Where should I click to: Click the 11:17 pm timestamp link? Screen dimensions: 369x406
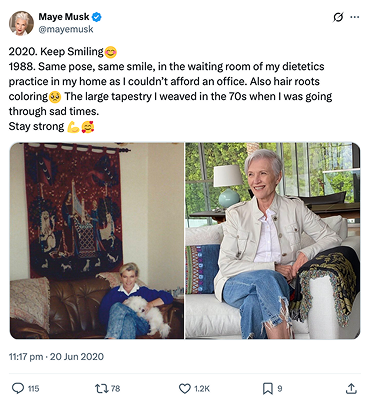click(x=26, y=357)
